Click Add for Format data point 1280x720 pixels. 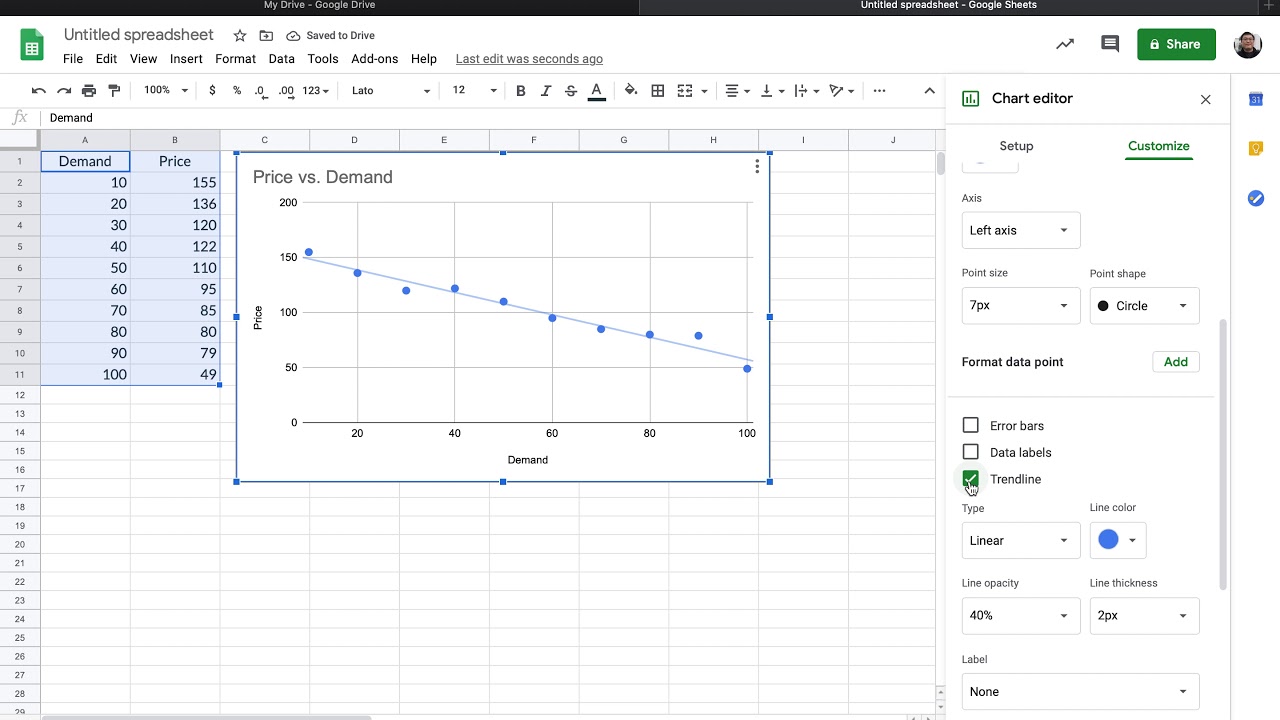(1176, 362)
